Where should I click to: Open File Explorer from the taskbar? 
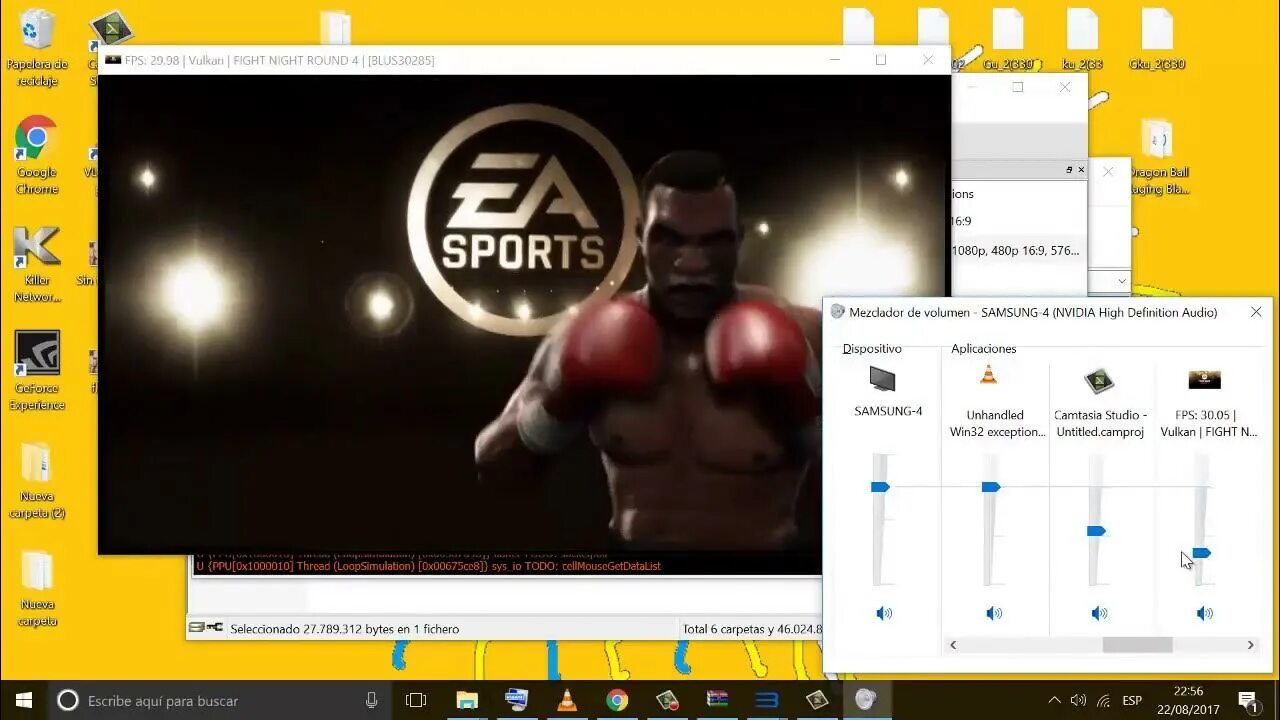(x=467, y=700)
